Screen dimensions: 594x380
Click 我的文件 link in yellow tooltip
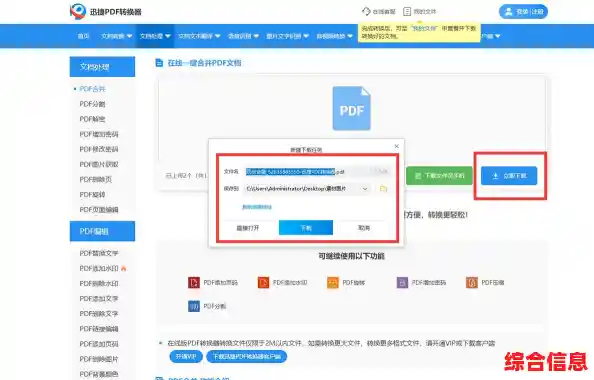(424, 28)
